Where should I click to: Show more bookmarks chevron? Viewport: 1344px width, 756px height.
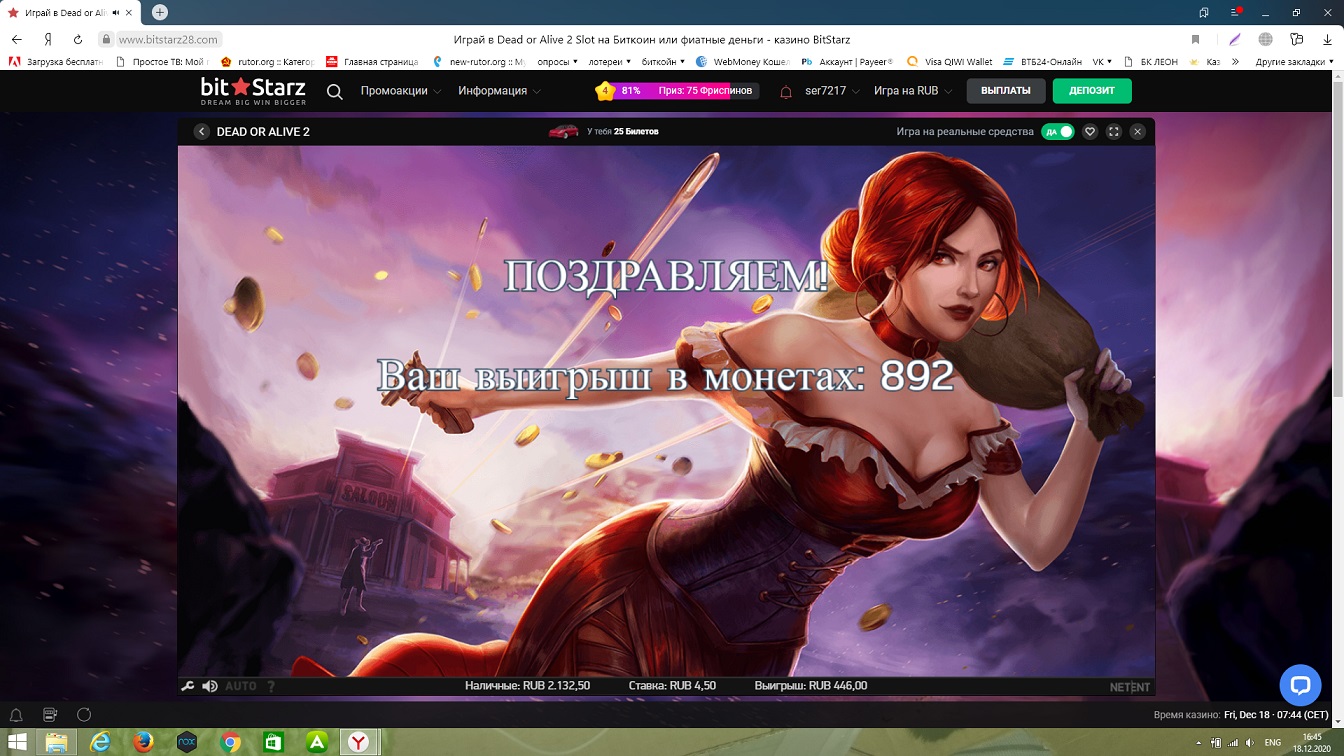(1235, 61)
